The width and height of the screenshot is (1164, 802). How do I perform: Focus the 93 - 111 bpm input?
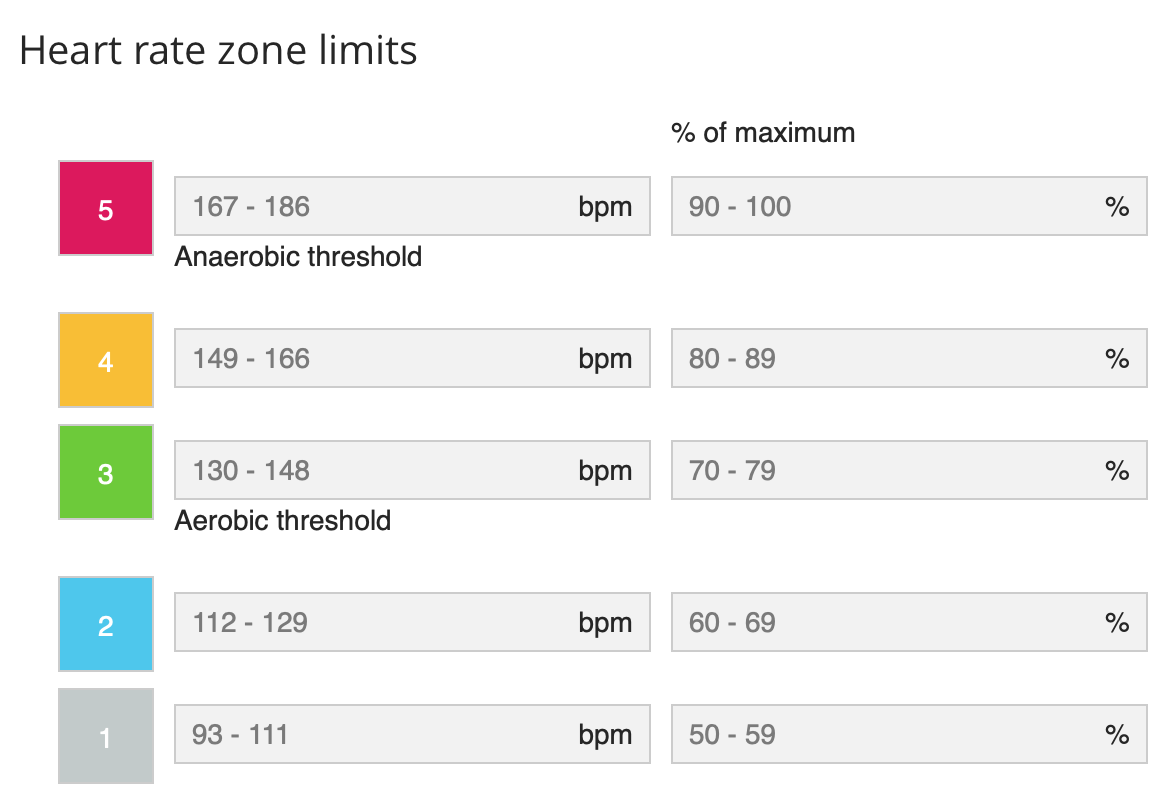pos(380,735)
